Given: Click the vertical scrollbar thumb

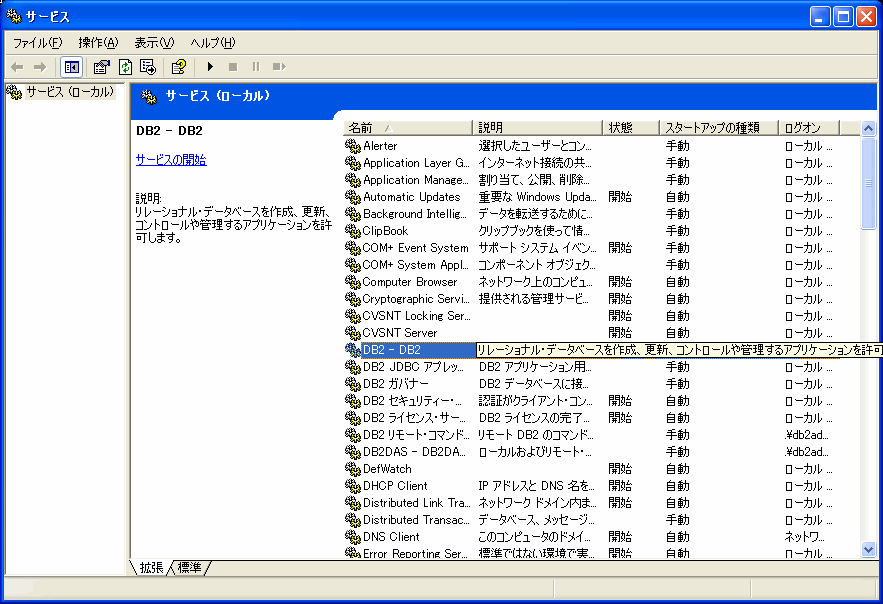Looking at the screenshot, I should point(868,183).
